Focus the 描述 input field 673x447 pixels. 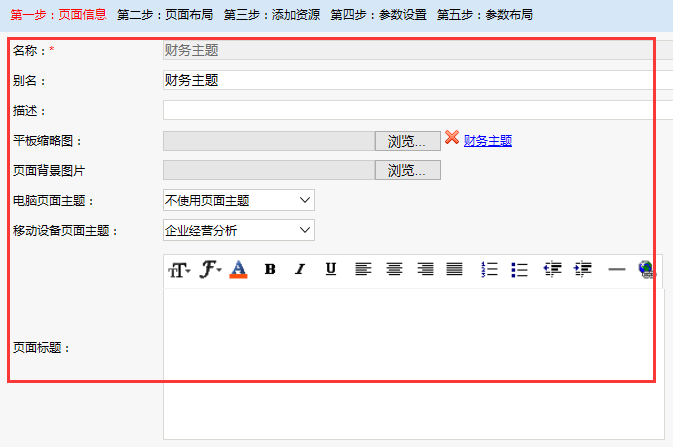[x=418, y=110]
